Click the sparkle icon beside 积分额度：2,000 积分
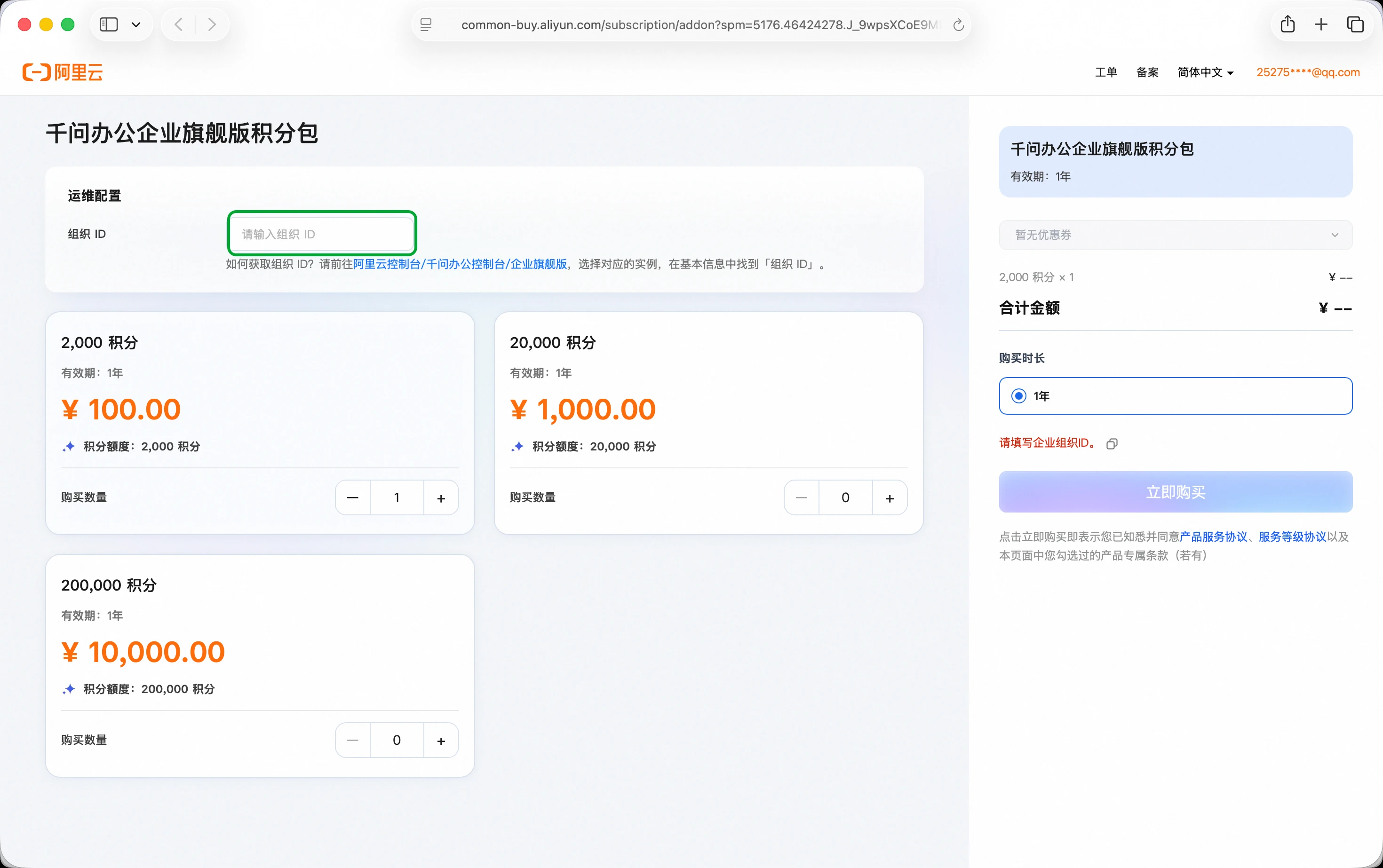The height and width of the screenshot is (868, 1383). 69,447
